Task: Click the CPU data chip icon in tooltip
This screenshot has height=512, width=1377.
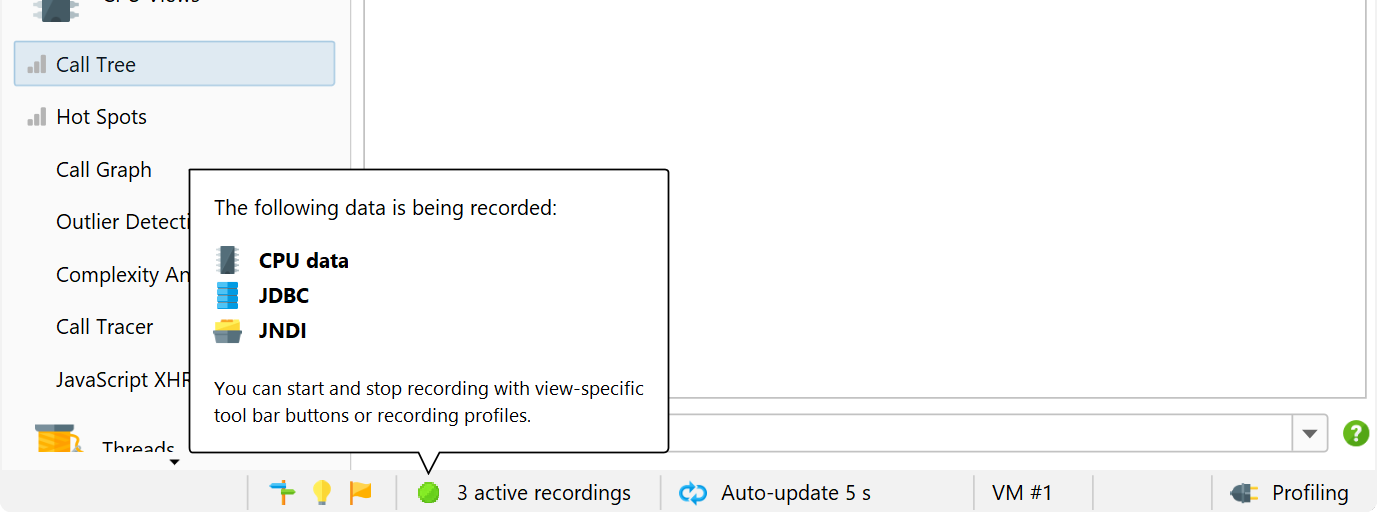Action: click(228, 260)
